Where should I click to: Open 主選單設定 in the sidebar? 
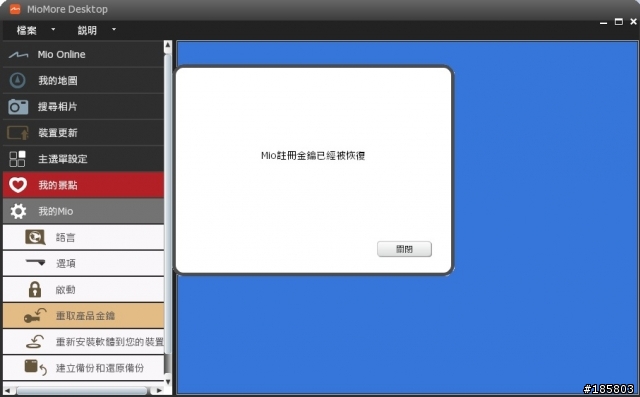(83, 159)
